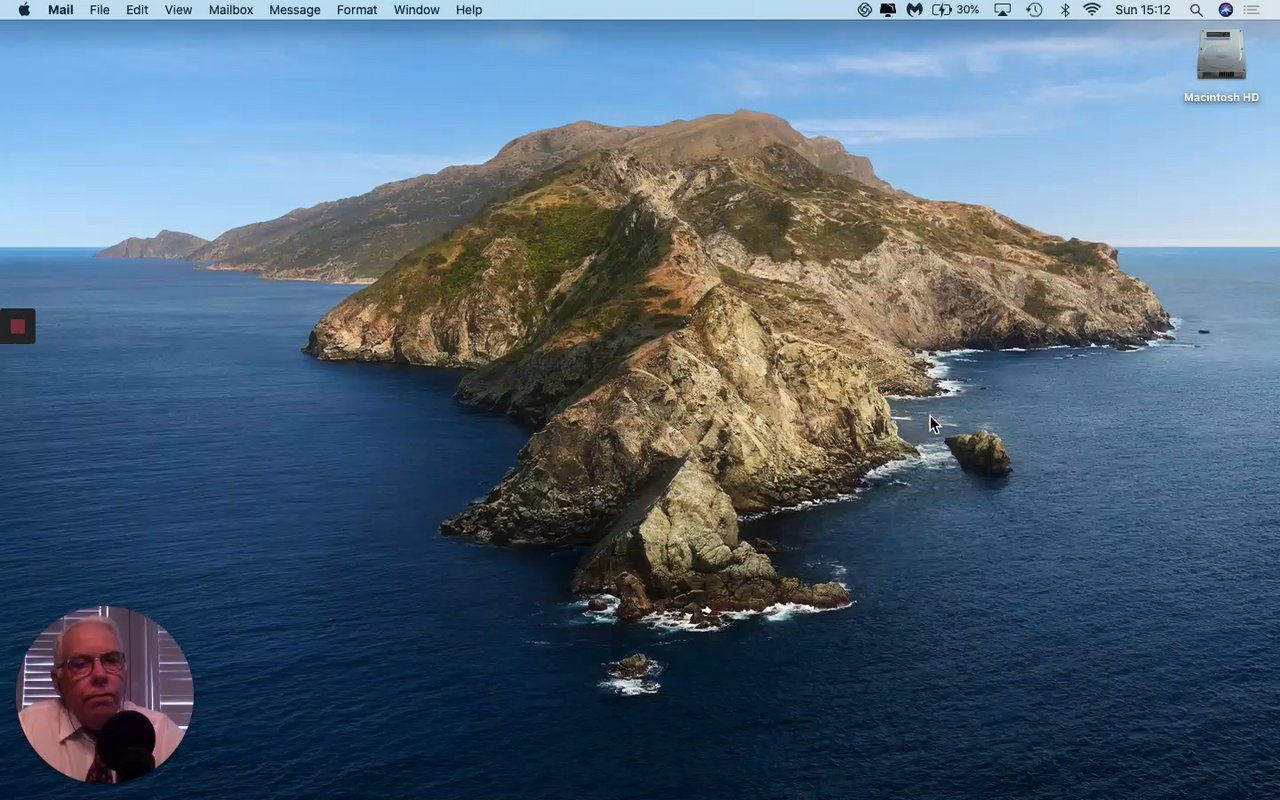Open Spotlight search magnifying glass
This screenshot has height=800, width=1280.
click(1196, 10)
